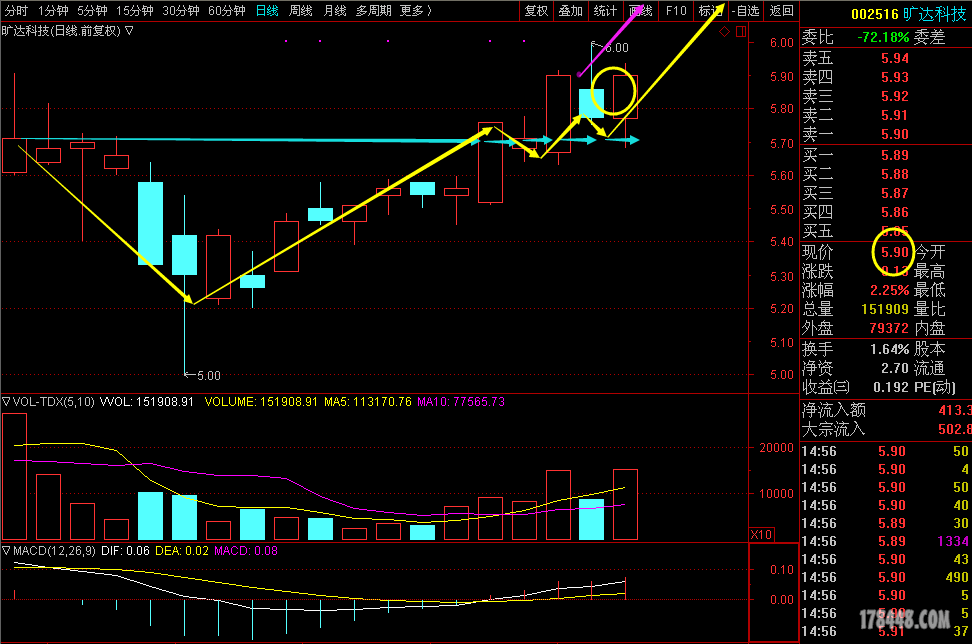Click the 大宗流入 row

pos(886,429)
